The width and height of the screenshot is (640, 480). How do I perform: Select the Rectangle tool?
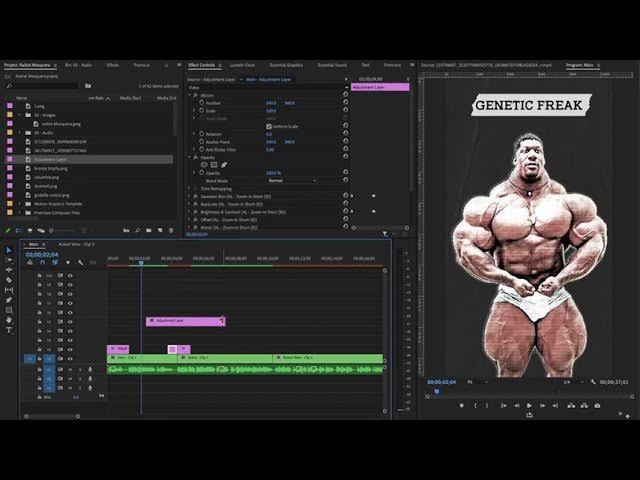[9, 310]
